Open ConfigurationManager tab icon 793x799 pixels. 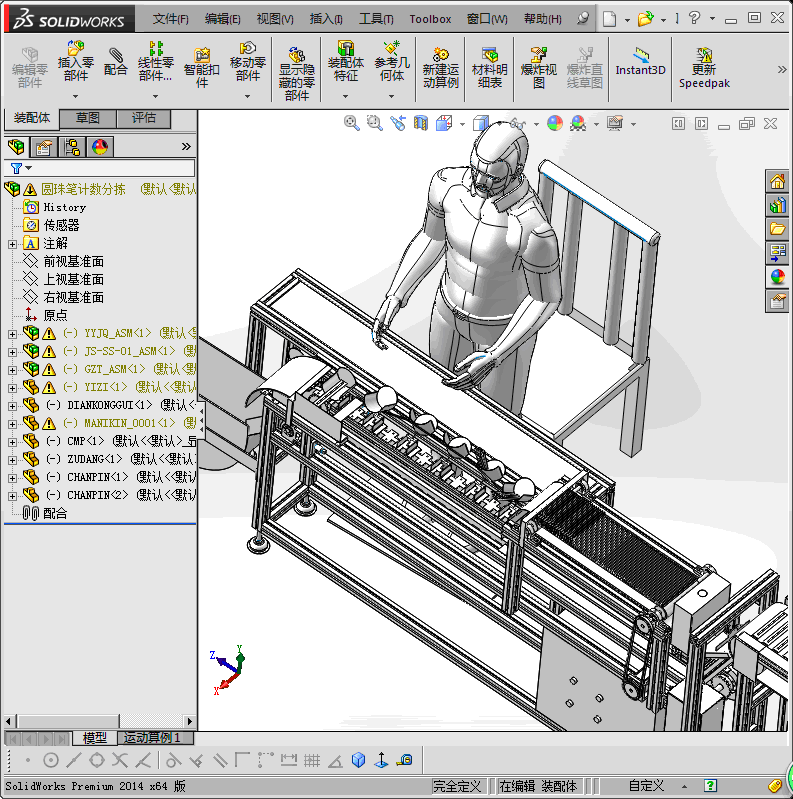[72, 147]
